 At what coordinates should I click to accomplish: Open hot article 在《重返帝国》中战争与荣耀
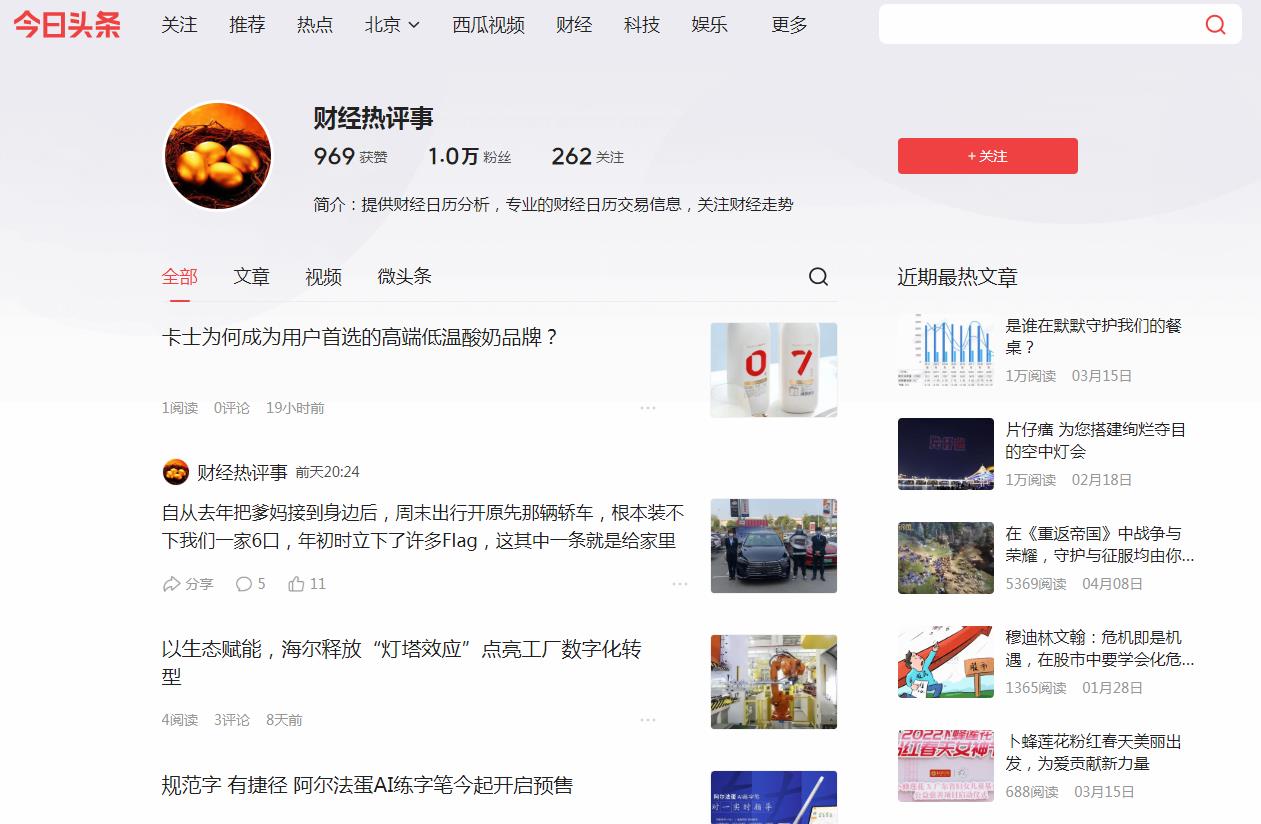point(1100,545)
